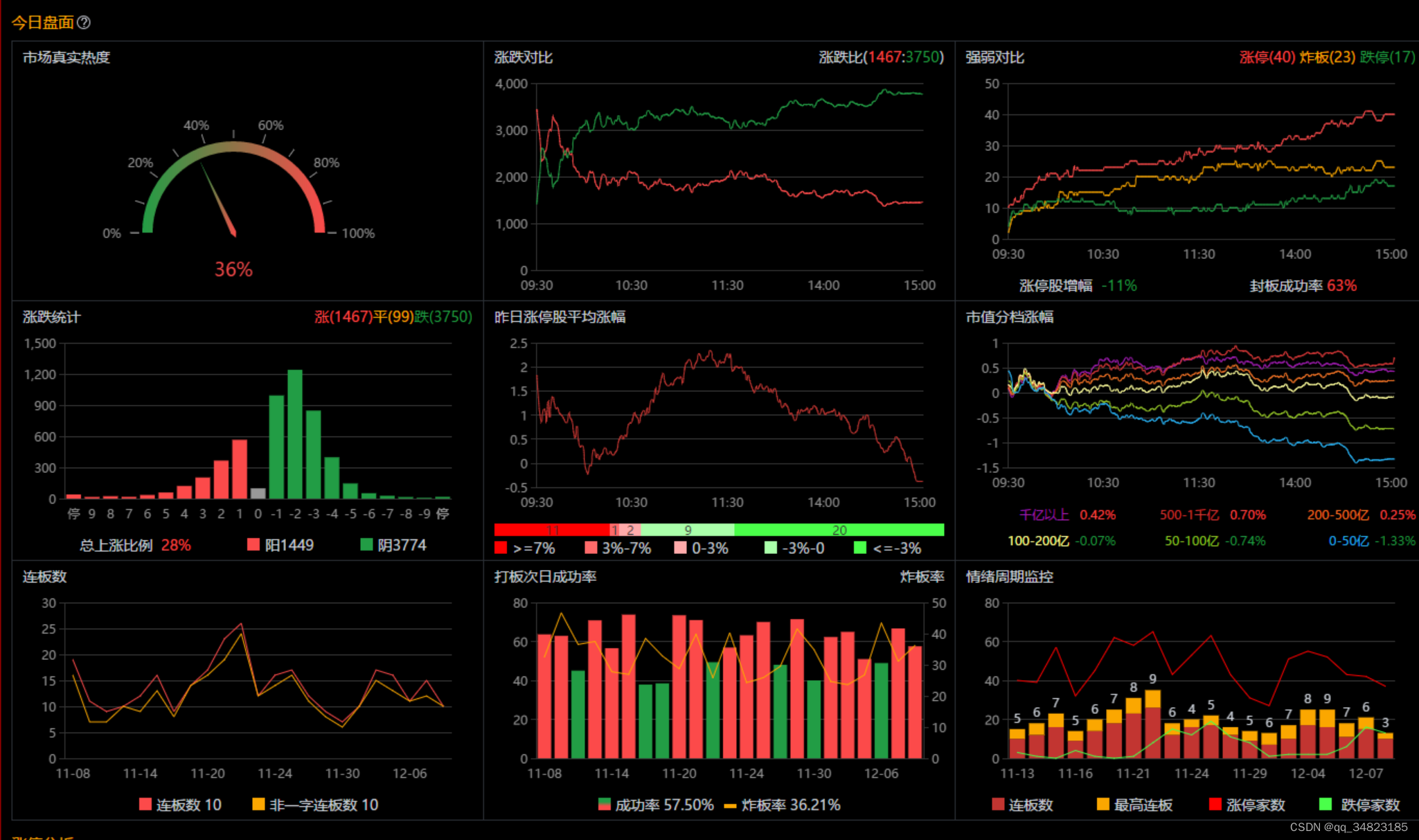Image resolution: width=1419 pixels, height=840 pixels.
Task: Click the 炸板率 orange line legend marker
Action: (730, 805)
